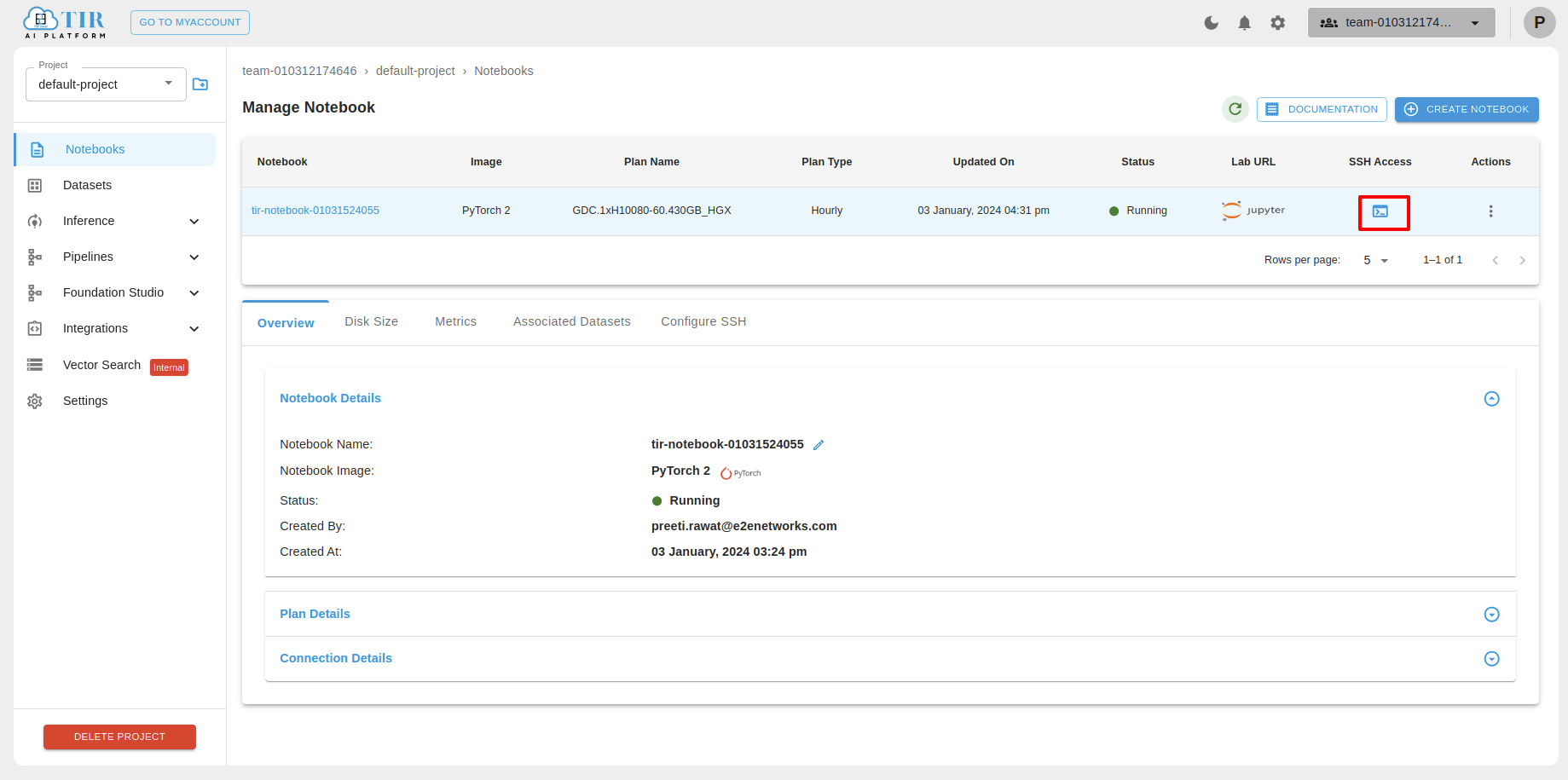Switch to the Configure SSH tab
The height and width of the screenshot is (780, 1568).
(x=703, y=321)
